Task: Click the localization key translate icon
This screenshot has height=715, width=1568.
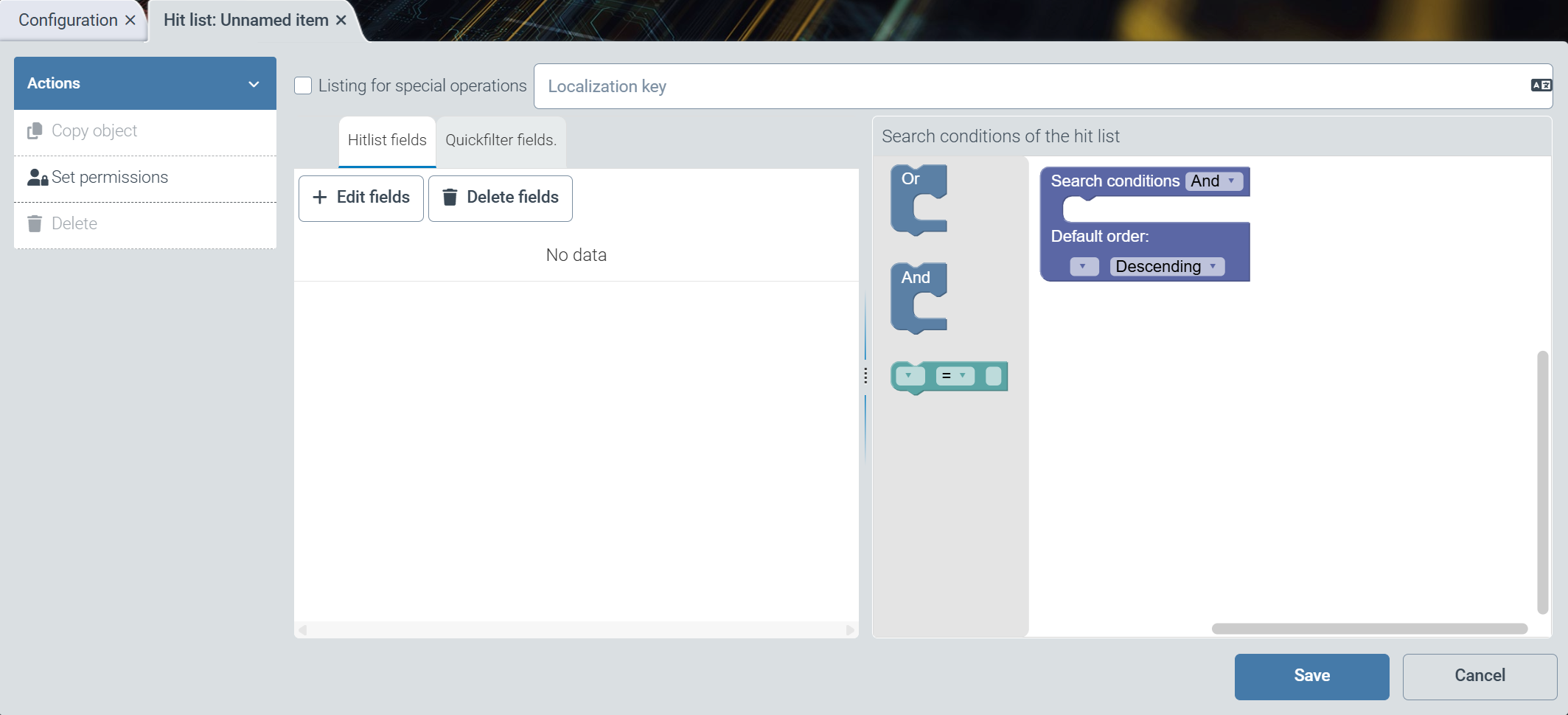Action: click(1540, 86)
